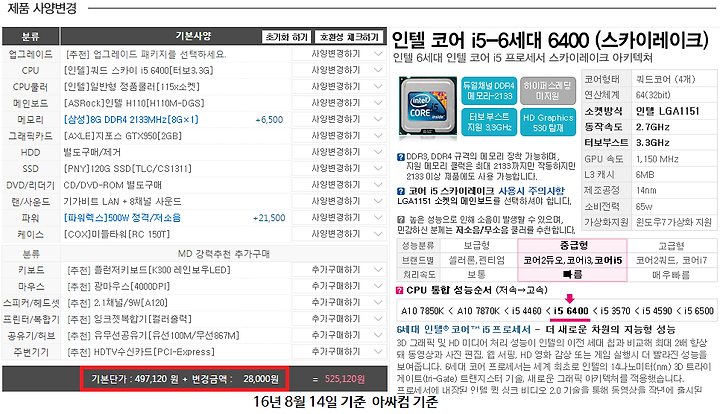This screenshot has width=720, height=414.
Task: Click the 중급형 performance class cell
Action: 573,246
